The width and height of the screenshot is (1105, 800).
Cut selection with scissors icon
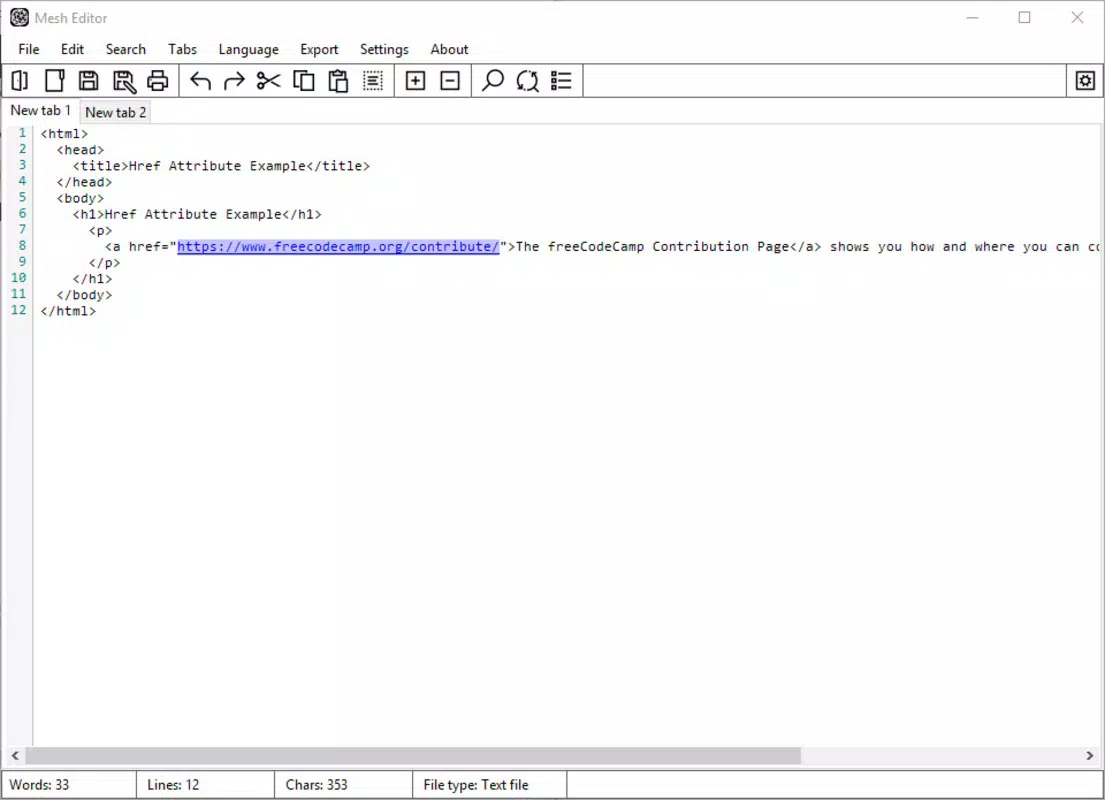268,81
